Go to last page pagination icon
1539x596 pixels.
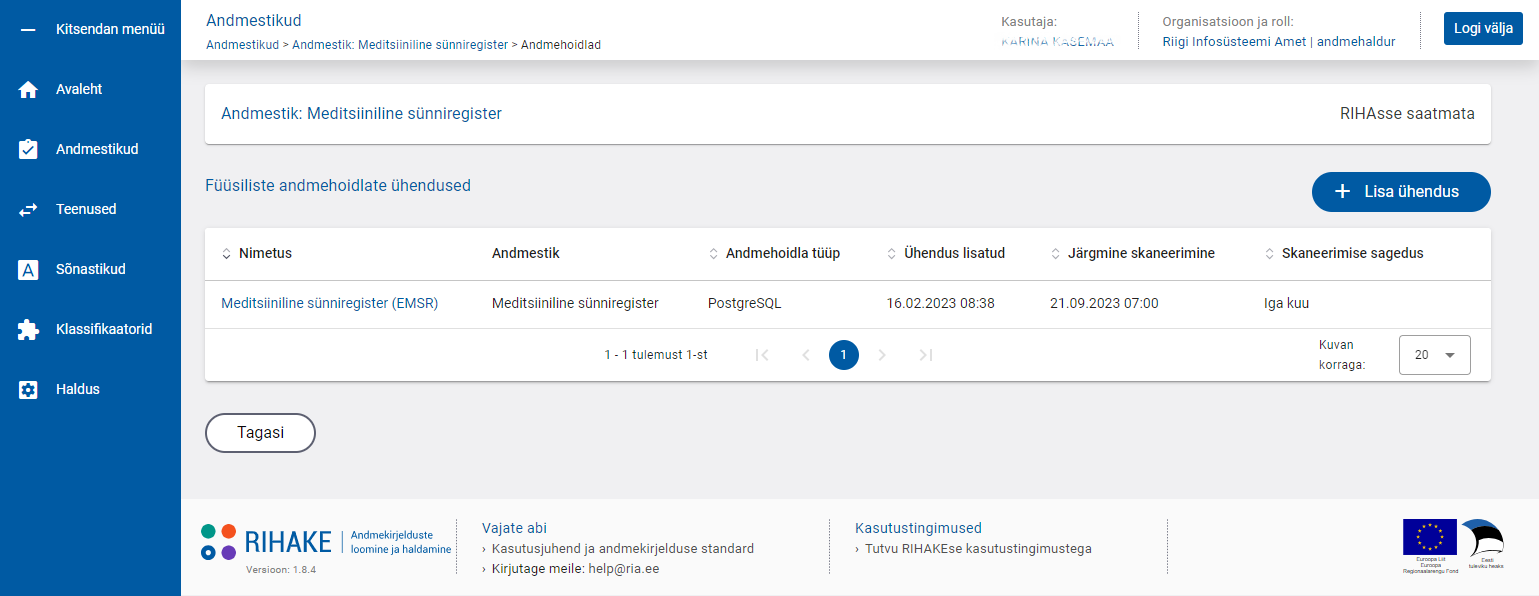point(926,355)
